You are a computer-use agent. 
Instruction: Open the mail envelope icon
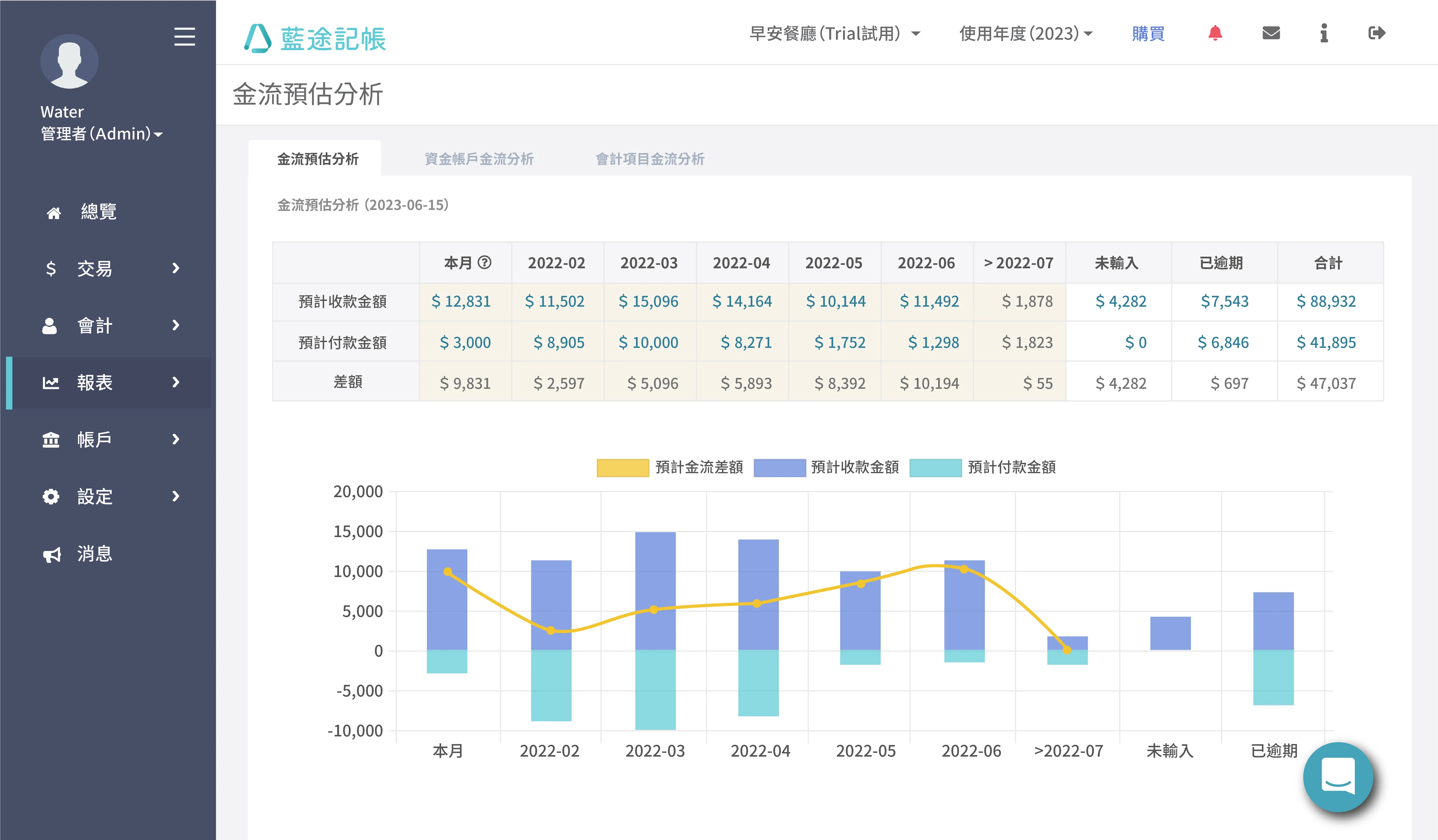click(x=1271, y=33)
